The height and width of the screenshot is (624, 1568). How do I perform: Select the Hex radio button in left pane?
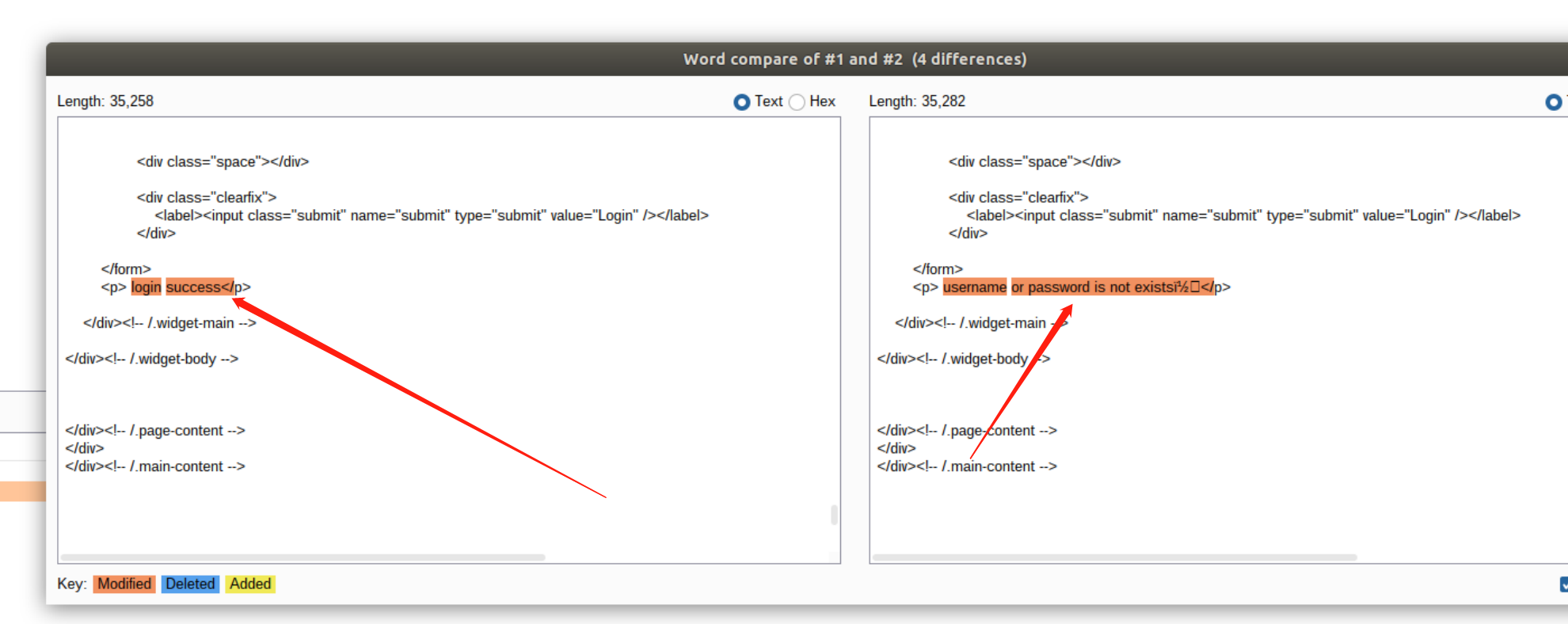[x=797, y=102]
